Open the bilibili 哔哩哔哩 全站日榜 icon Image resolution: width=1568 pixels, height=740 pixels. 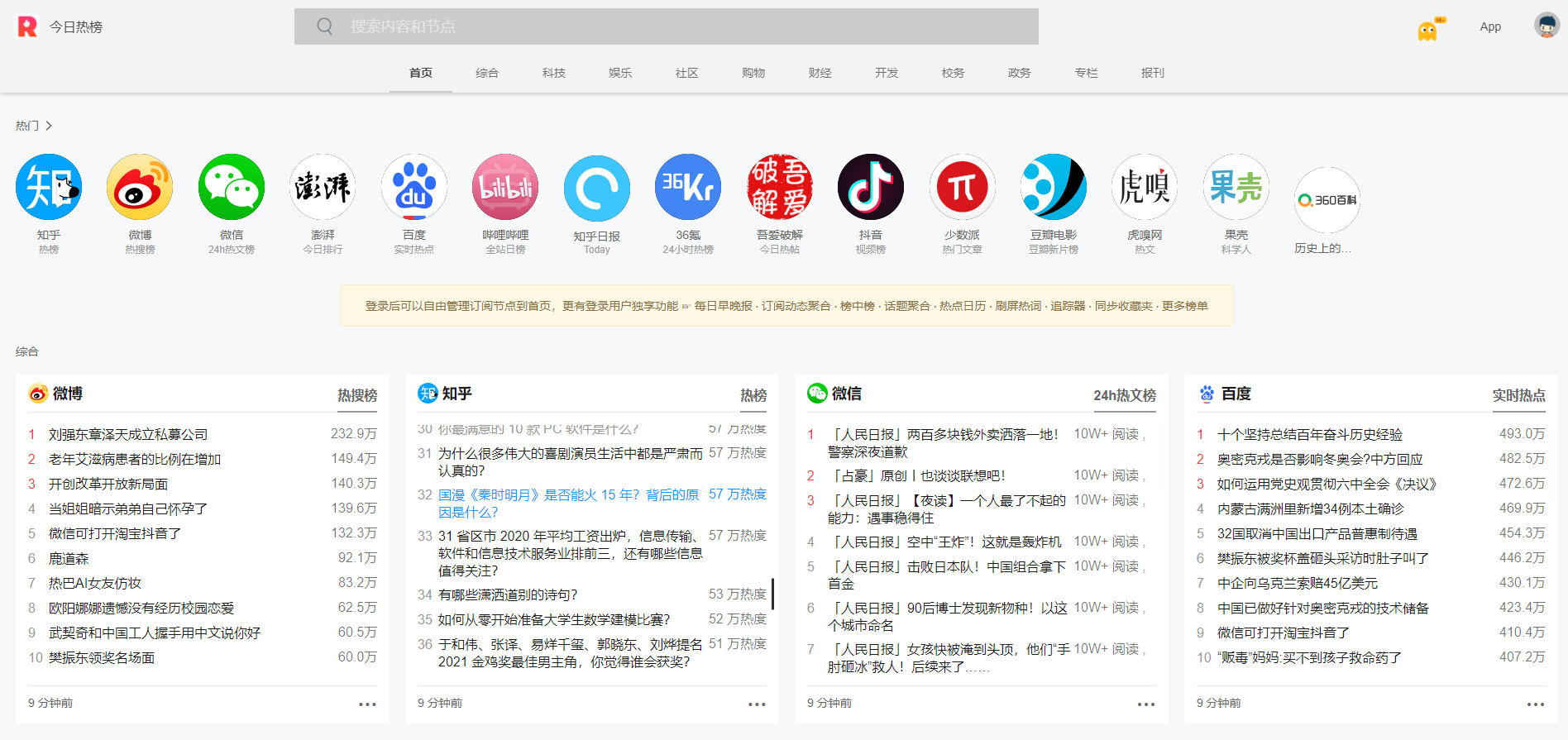pyautogui.click(x=505, y=187)
